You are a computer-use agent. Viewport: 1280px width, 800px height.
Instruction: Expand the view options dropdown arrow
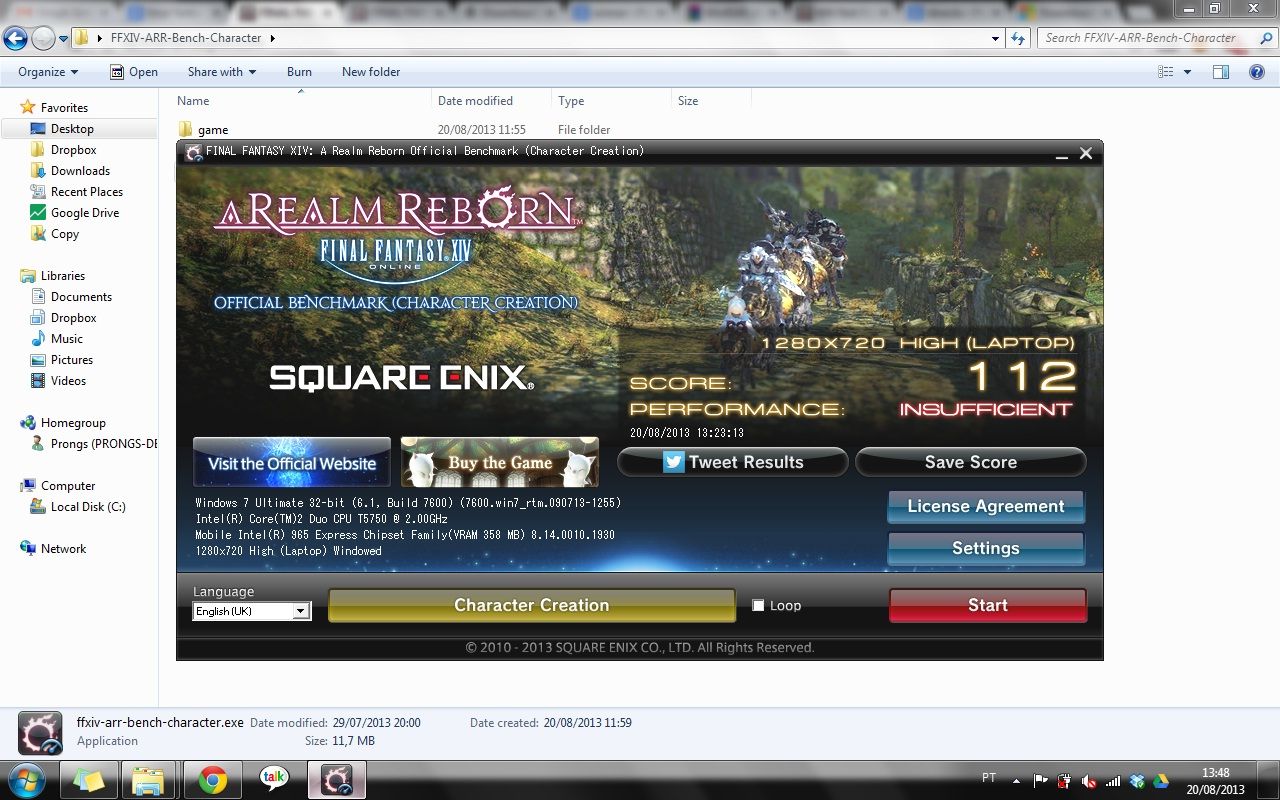(1188, 72)
